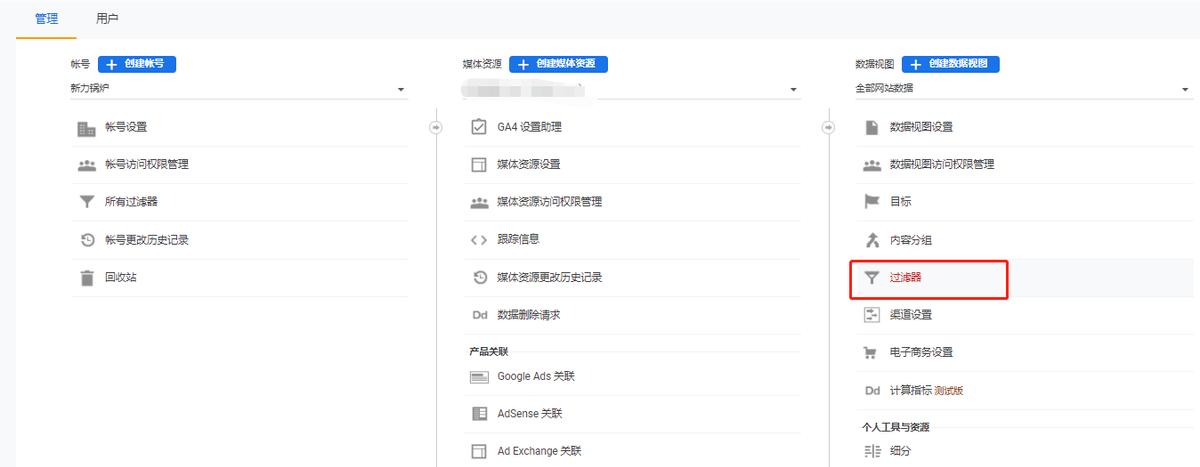Open the media property dropdown
This screenshot has width=1200, height=467.
tap(631, 89)
